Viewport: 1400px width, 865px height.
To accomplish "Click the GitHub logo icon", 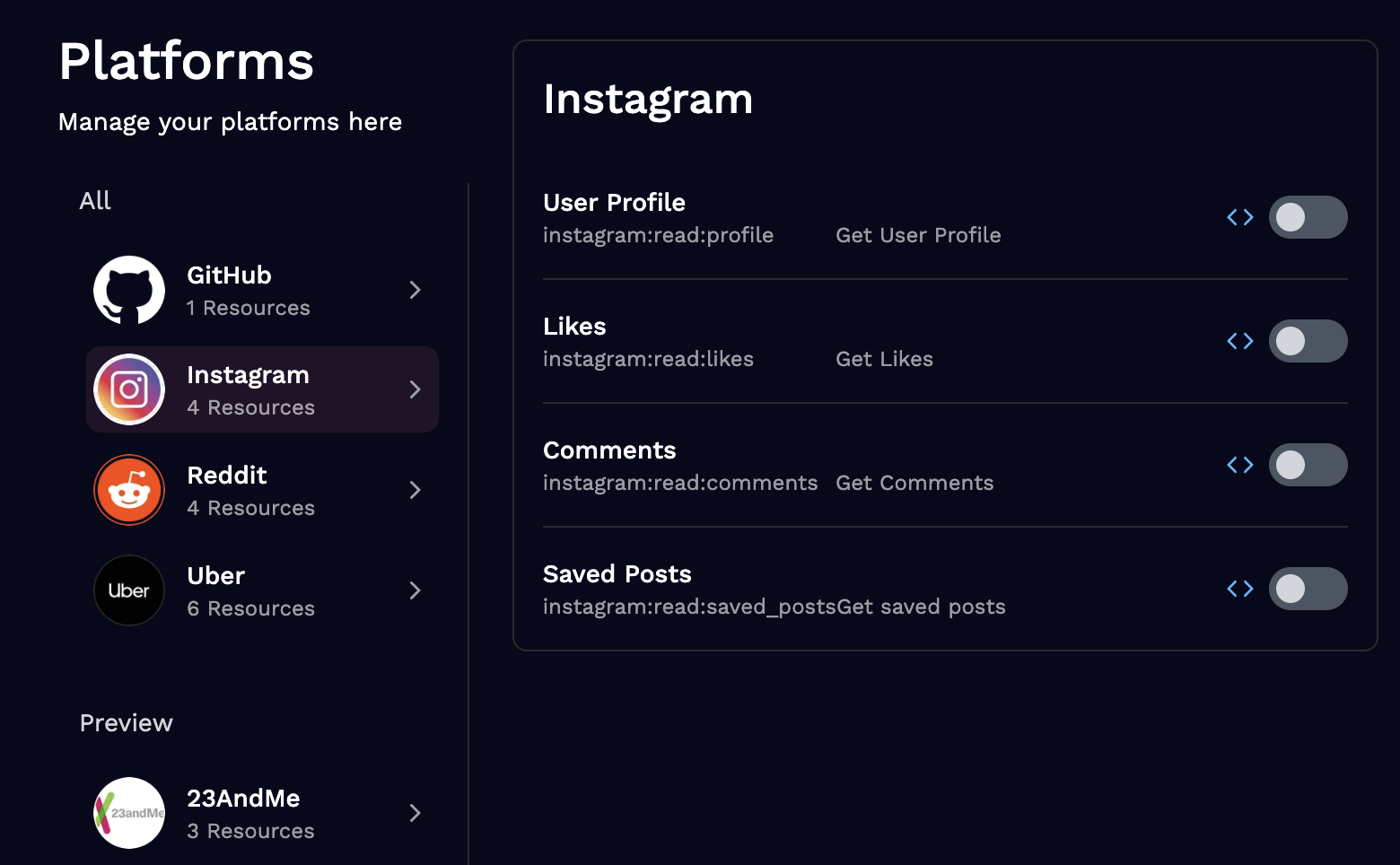I will pos(128,290).
